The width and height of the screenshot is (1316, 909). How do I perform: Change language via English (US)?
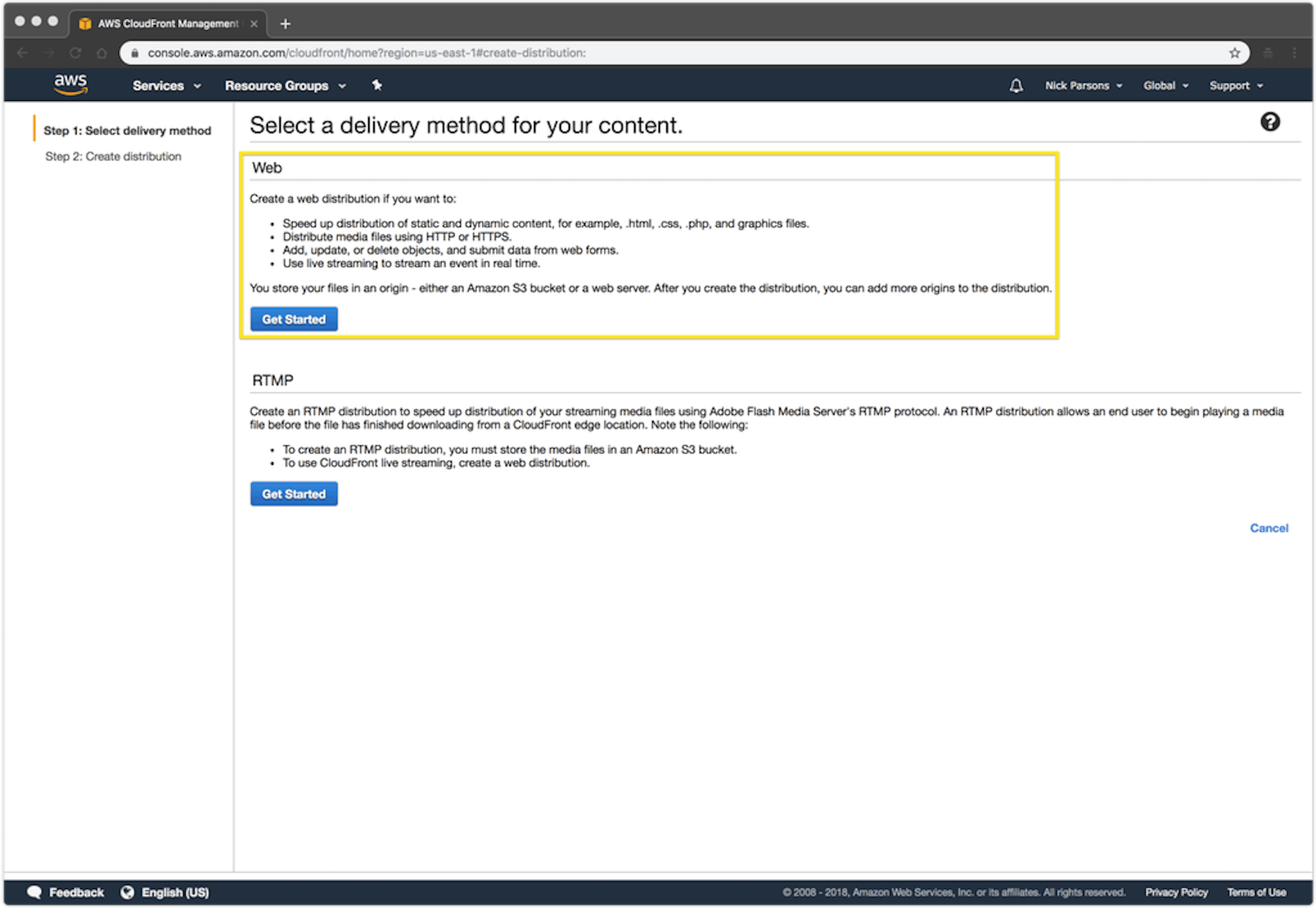[175, 892]
